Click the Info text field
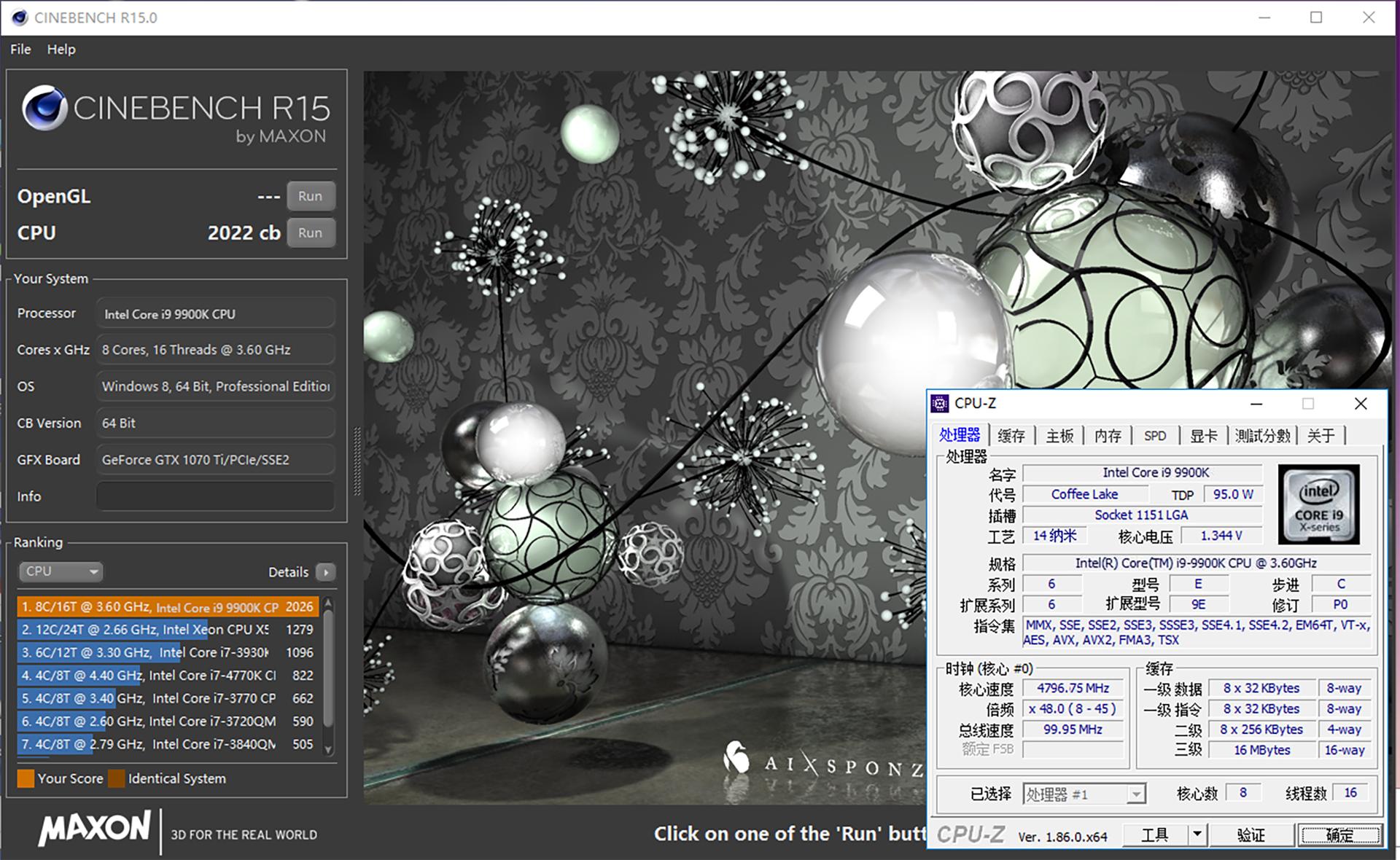Viewport: 1400px width, 860px height. click(215, 496)
